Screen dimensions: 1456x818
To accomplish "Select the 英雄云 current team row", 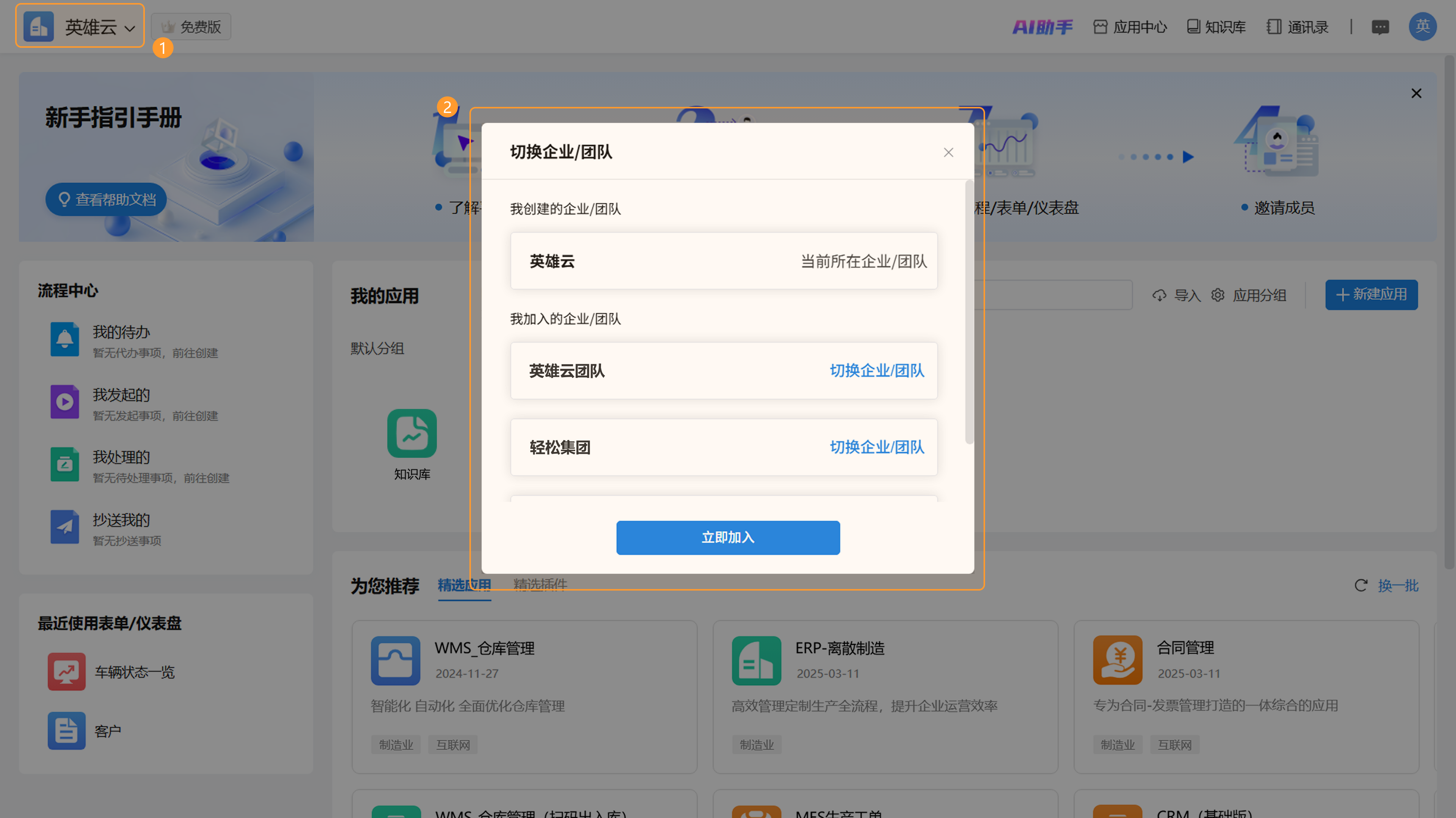I will coord(723,261).
